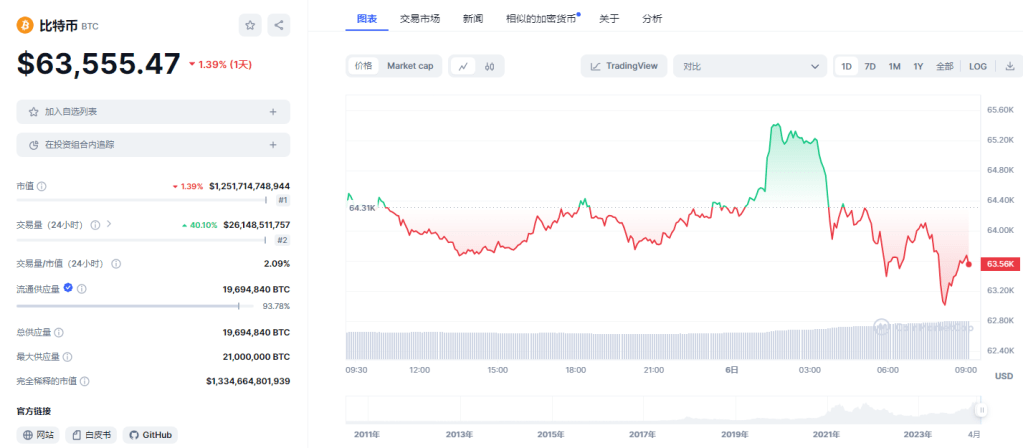
Task: Switch to the candlestick chart icon
Action: pyautogui.click(x=490, y=66)
